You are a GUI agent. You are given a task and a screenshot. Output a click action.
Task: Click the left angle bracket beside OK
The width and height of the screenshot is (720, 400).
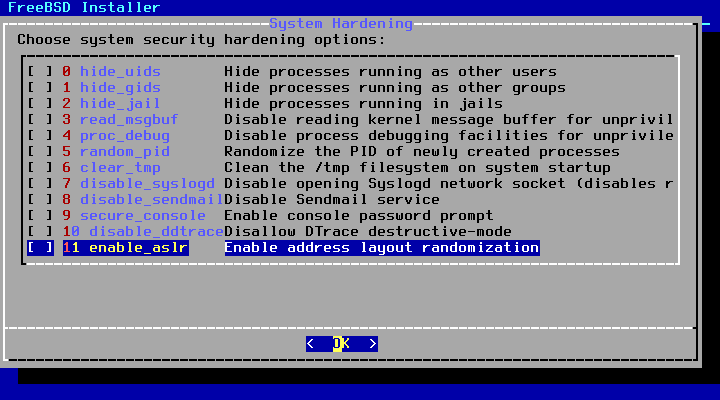click(310, 344)
